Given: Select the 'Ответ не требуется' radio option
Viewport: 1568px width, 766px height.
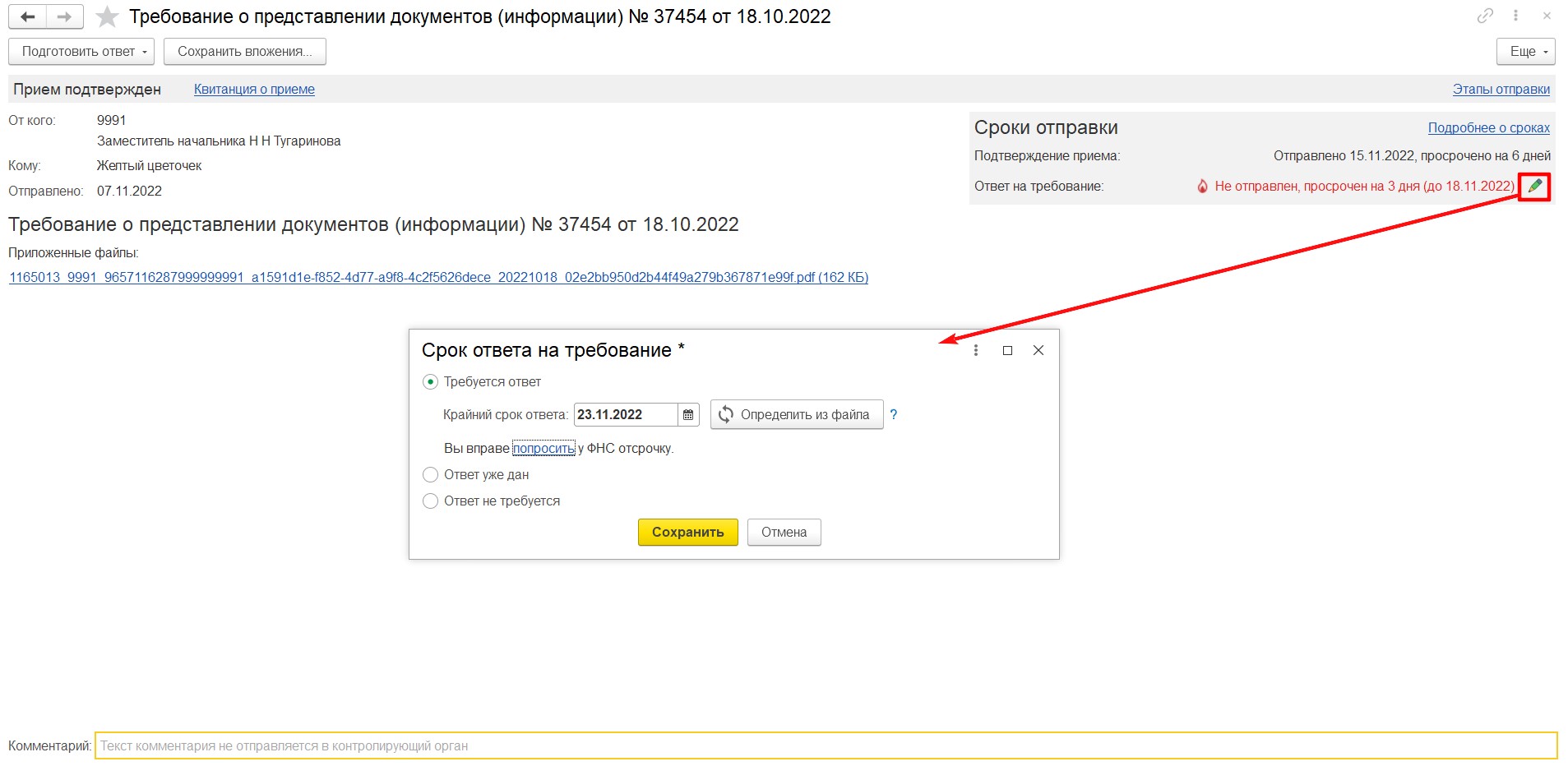Looking at the screenshot, I should [430, 501].
